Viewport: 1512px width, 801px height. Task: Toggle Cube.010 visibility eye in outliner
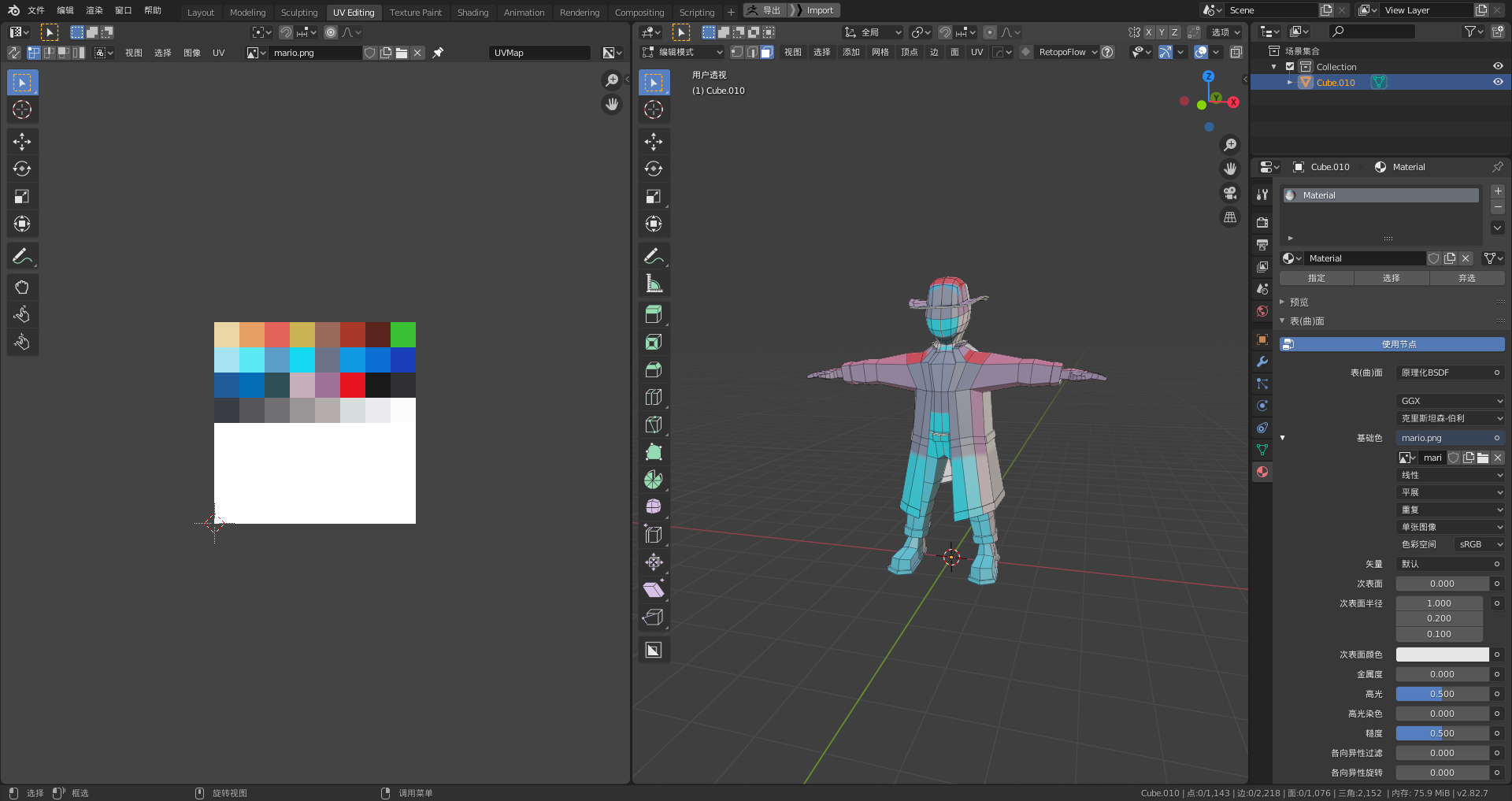1498,82
